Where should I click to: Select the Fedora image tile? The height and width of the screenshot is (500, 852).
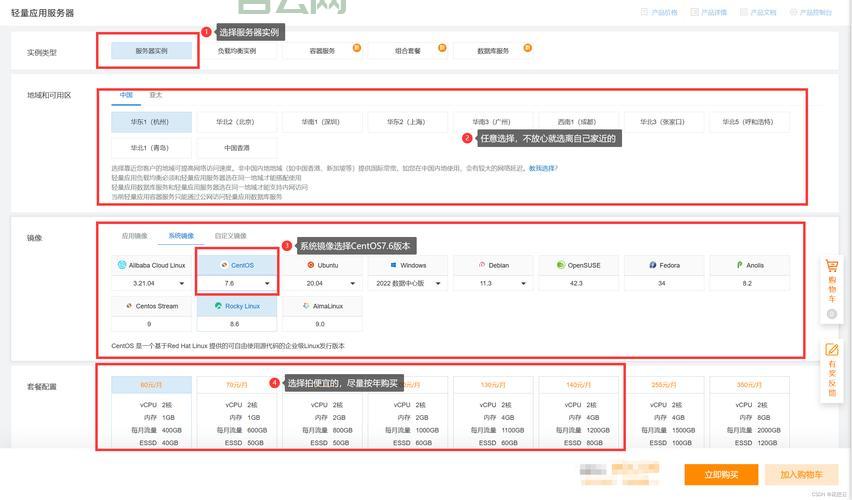click(663, 265)
